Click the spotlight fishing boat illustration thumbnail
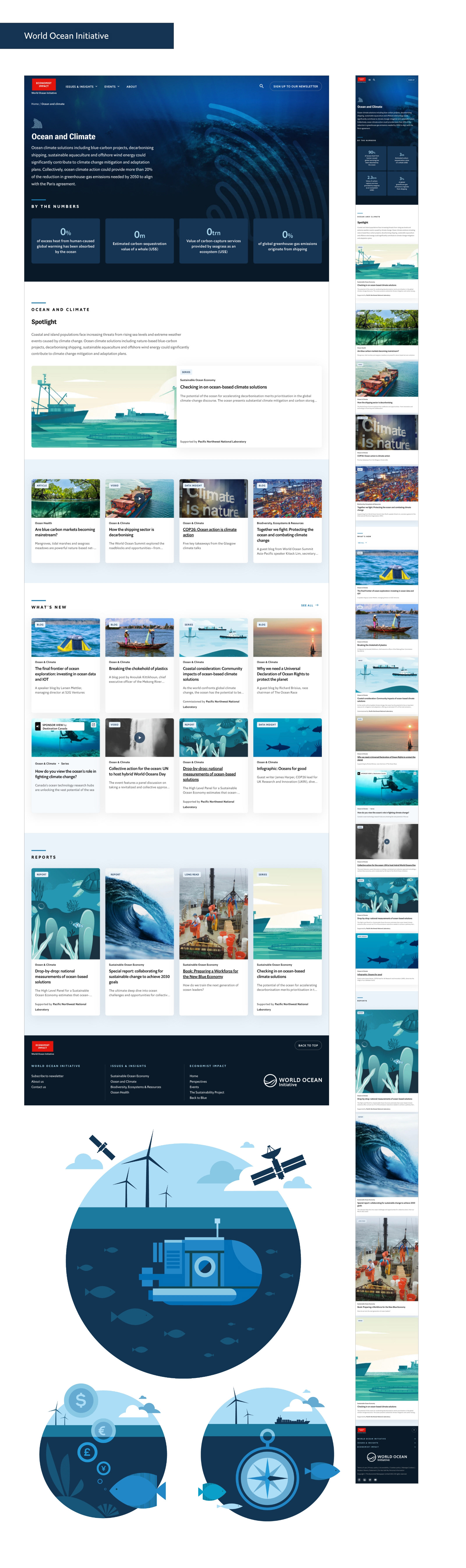 click(x=104, y=407)
